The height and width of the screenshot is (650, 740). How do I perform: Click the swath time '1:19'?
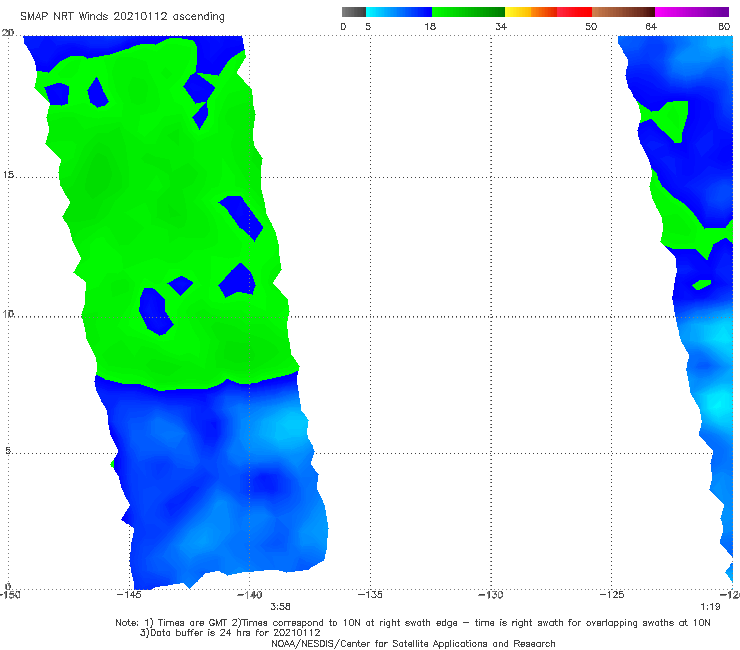pyautogui.click(x=710, y=607)
